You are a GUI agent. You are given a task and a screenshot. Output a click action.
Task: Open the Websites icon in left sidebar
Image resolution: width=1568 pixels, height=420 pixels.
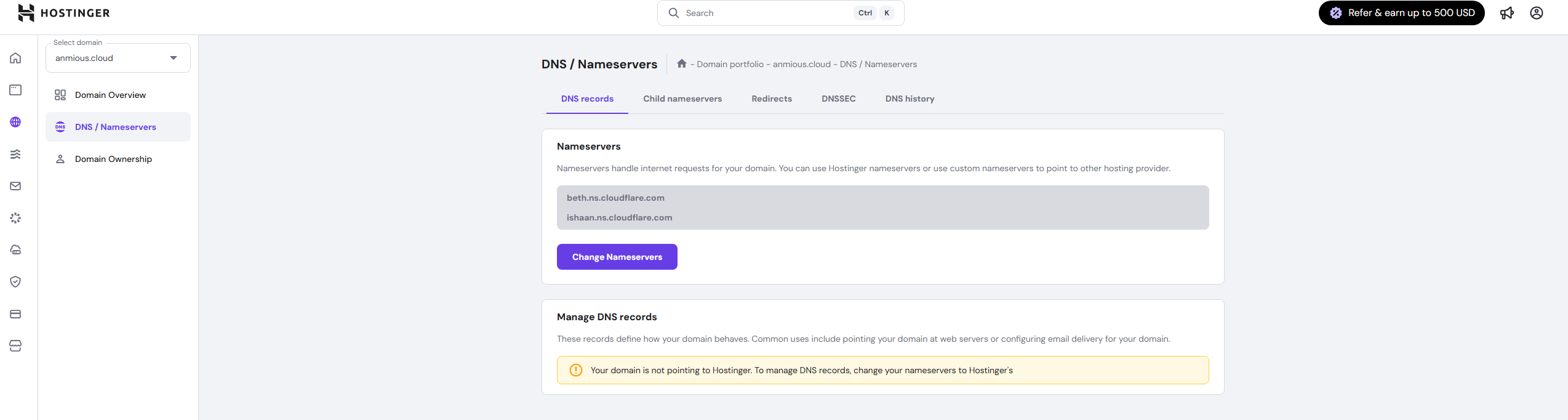point(15,90)
